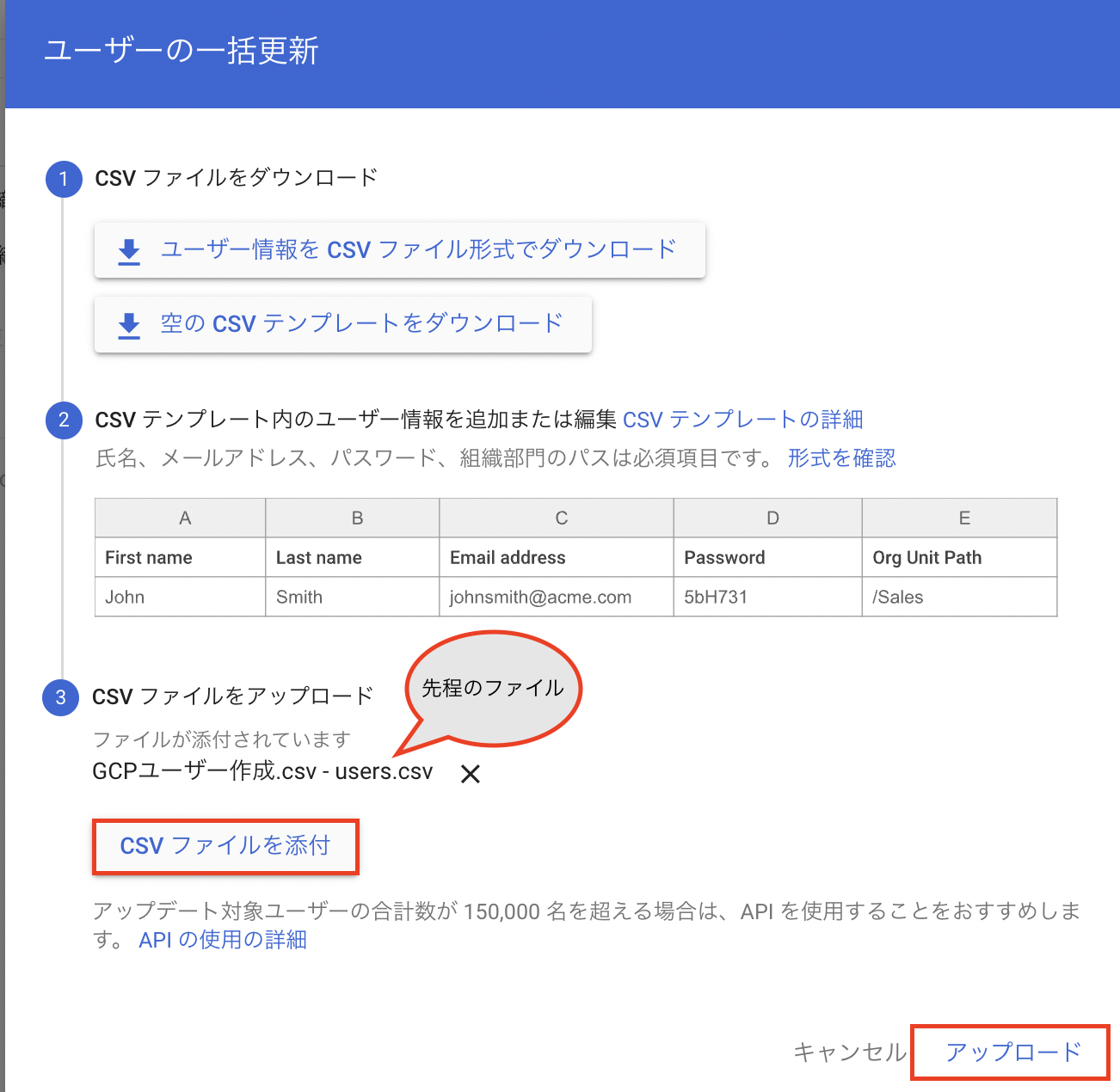This screenshot has width=1120, height=1092.
Task: Click the download icon beside 空の CSV テンプレート
Action: point(128,324)
